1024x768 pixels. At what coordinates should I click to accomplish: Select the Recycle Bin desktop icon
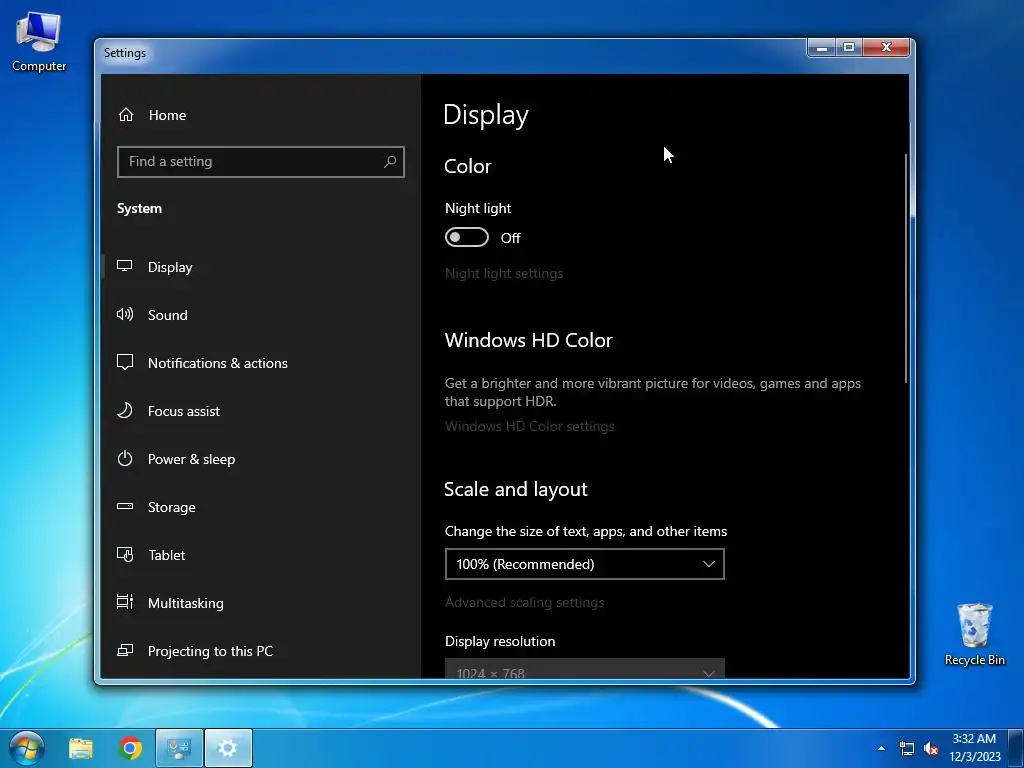(974, 633)
